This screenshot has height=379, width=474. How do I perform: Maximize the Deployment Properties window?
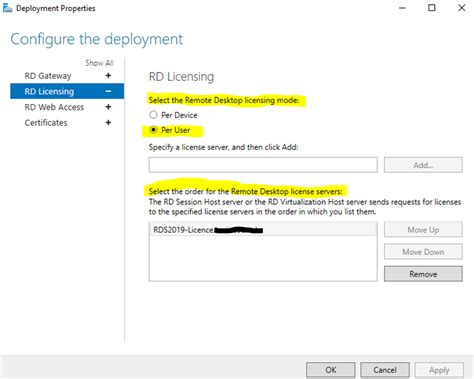tap(432, 8)
